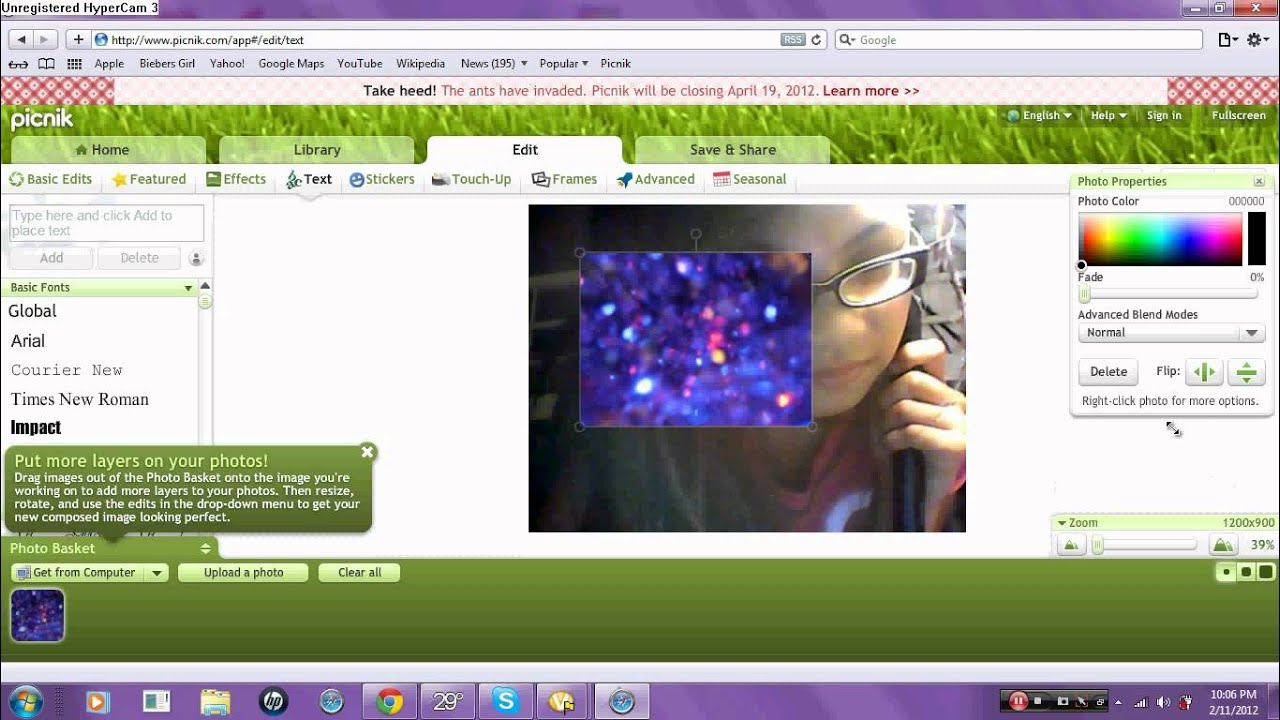
Task: Open the Stickers section
Action: pos(381,179)
